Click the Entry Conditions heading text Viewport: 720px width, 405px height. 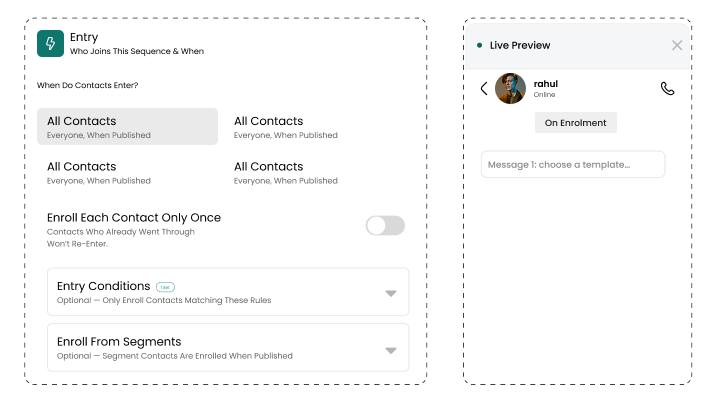[x=103, y=286]
